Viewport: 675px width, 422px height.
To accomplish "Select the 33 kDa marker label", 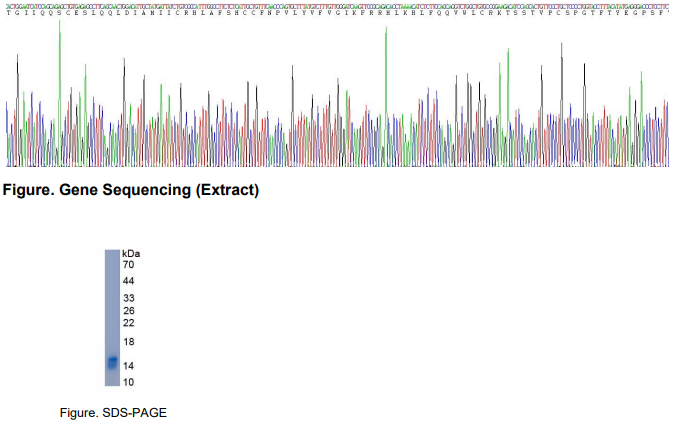I will (128, 298).
